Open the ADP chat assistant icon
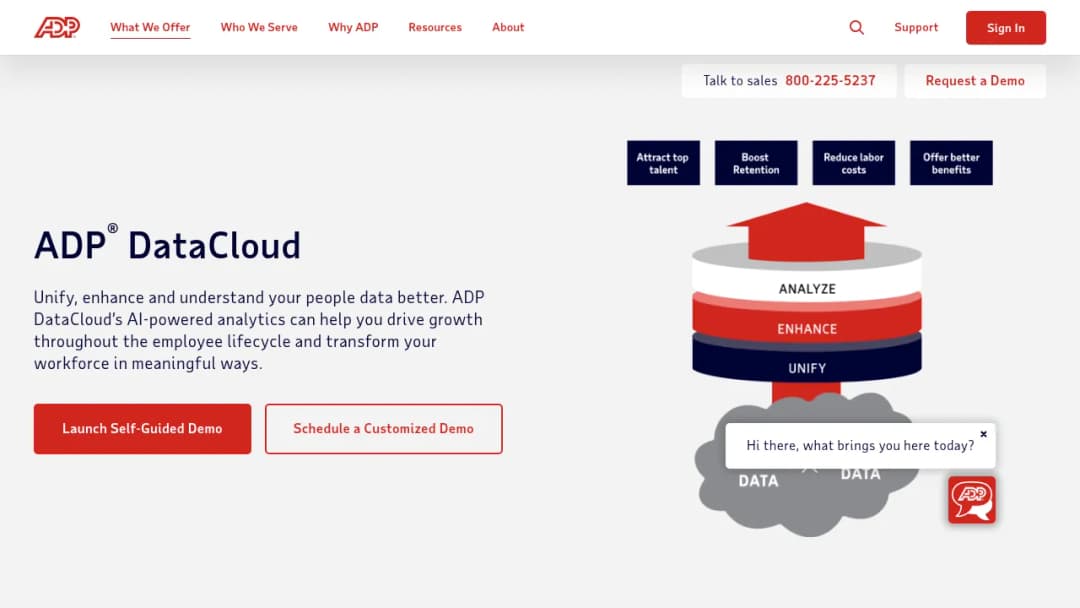The image size is (1080, 608). pyautogui.click(x=972, y=500)
